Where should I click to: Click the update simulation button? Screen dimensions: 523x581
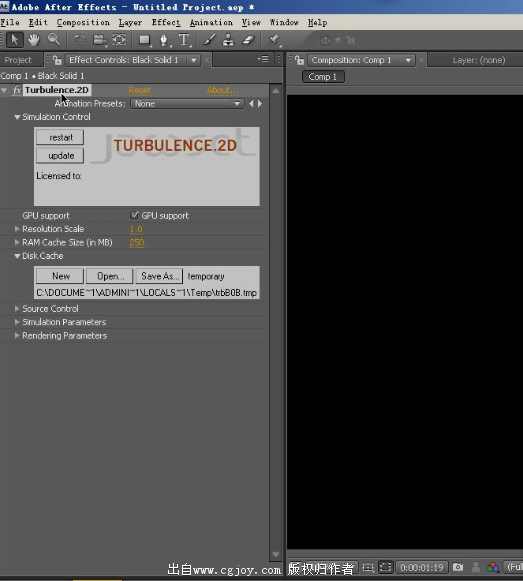click(x=60, y=156)
